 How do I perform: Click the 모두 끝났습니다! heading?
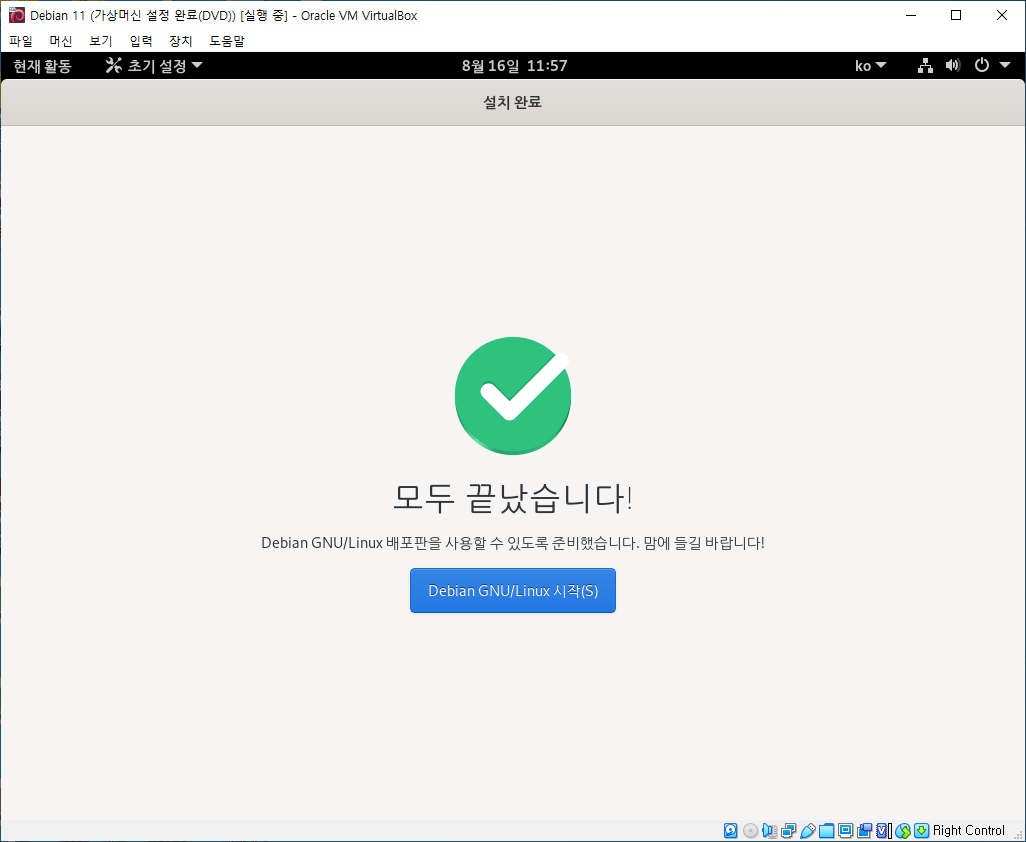click(x=512, y=497)
